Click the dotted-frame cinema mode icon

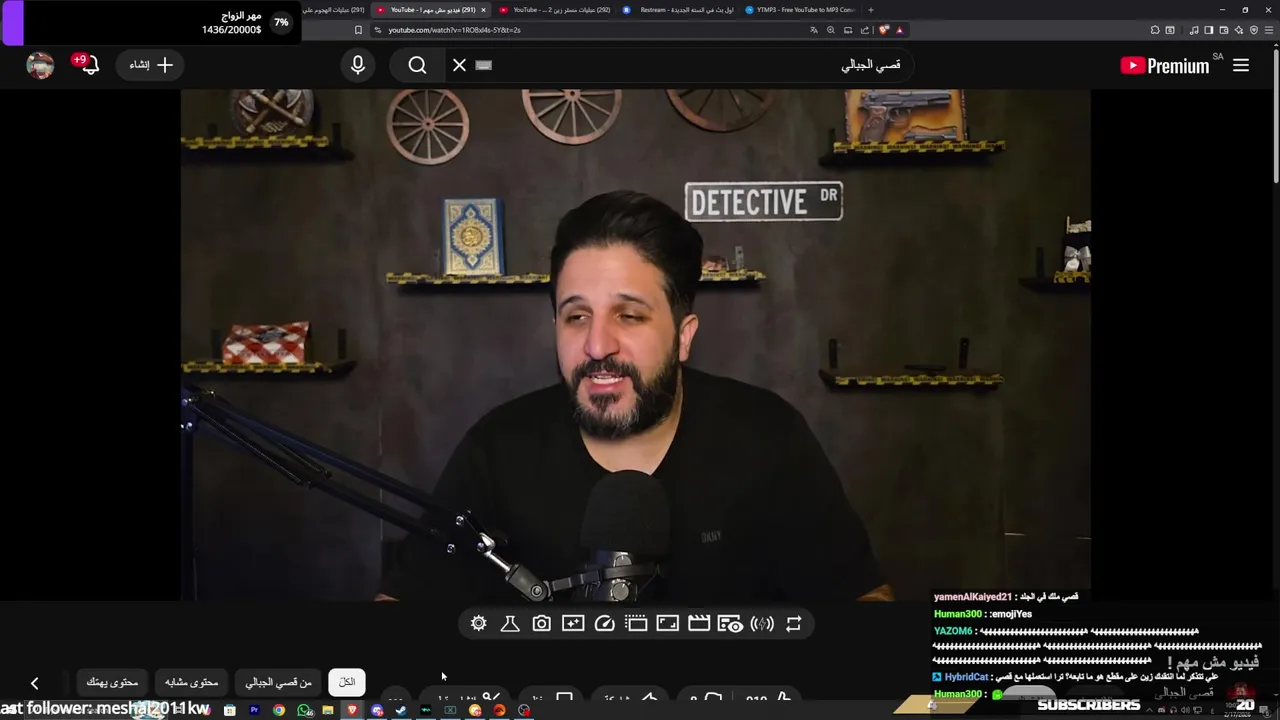[x=636, y=624]
